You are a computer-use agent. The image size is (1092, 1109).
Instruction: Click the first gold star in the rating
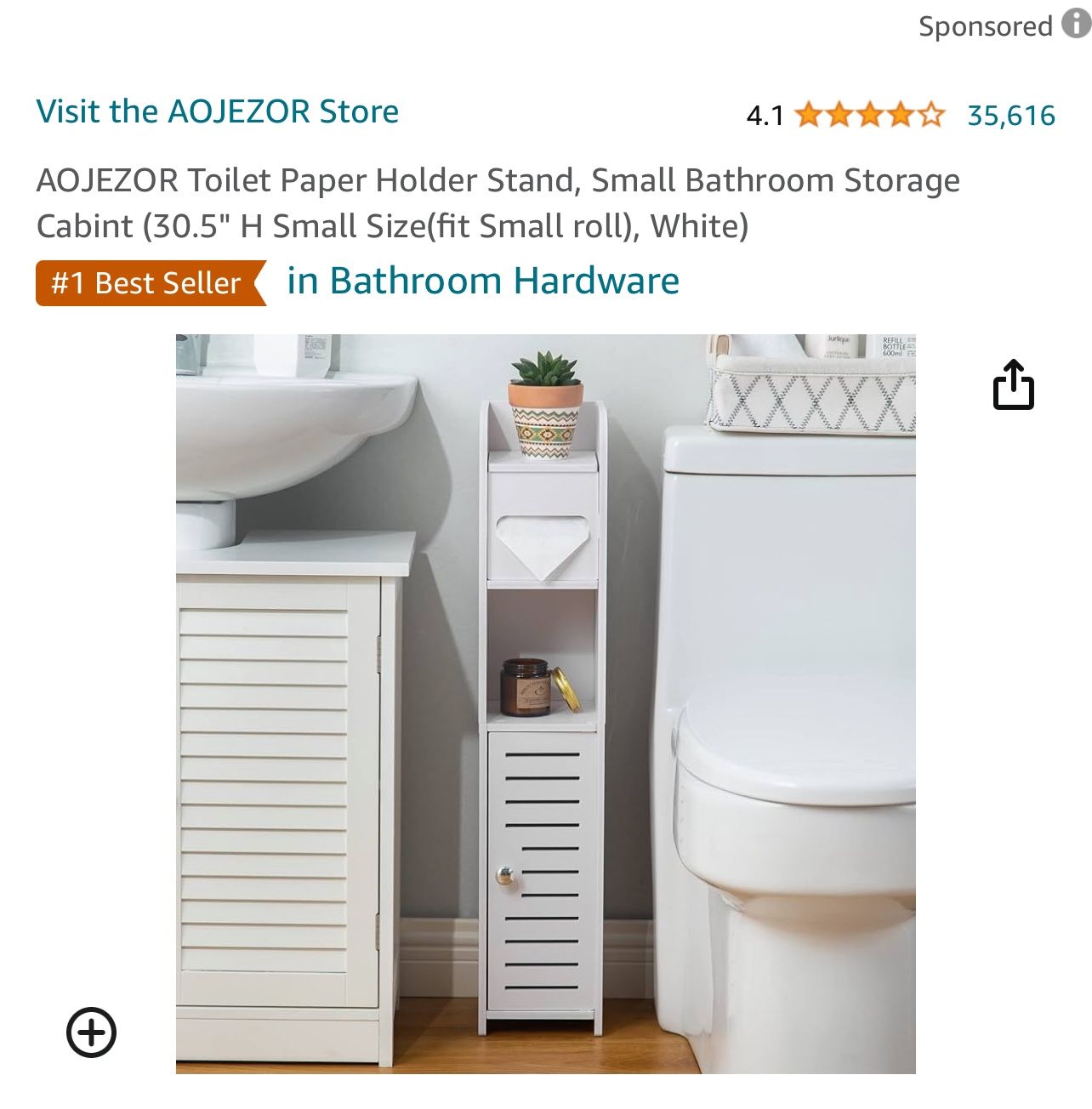[x=809, y=115]
